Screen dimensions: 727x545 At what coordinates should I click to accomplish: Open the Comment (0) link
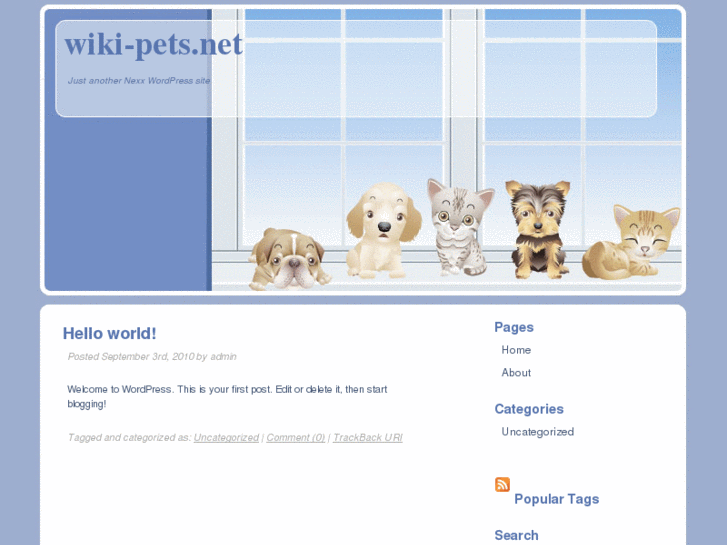pyautogui.click(x=296, y=437)
